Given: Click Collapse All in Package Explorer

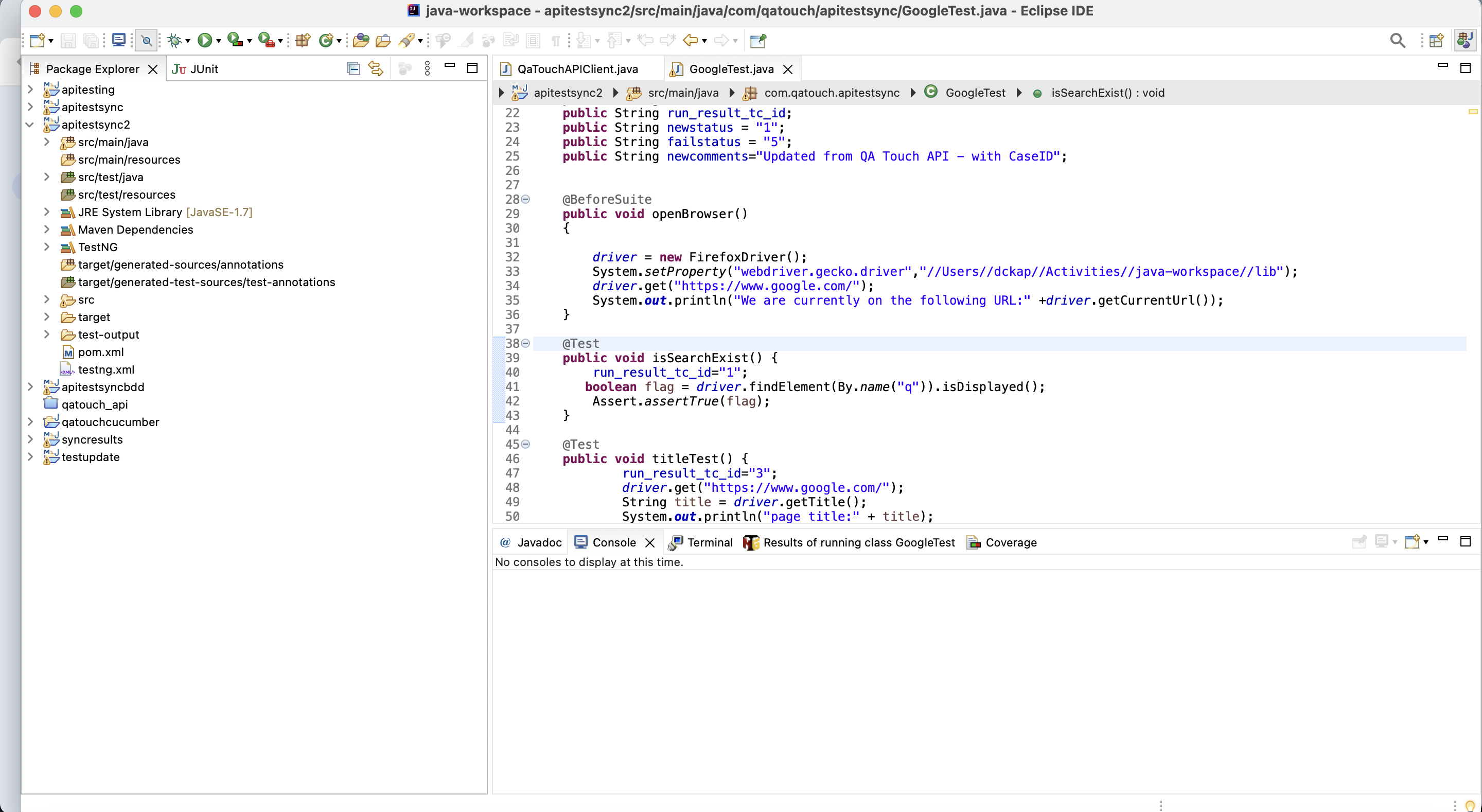Looking at the screenshot, I should [x=353, y=68].
